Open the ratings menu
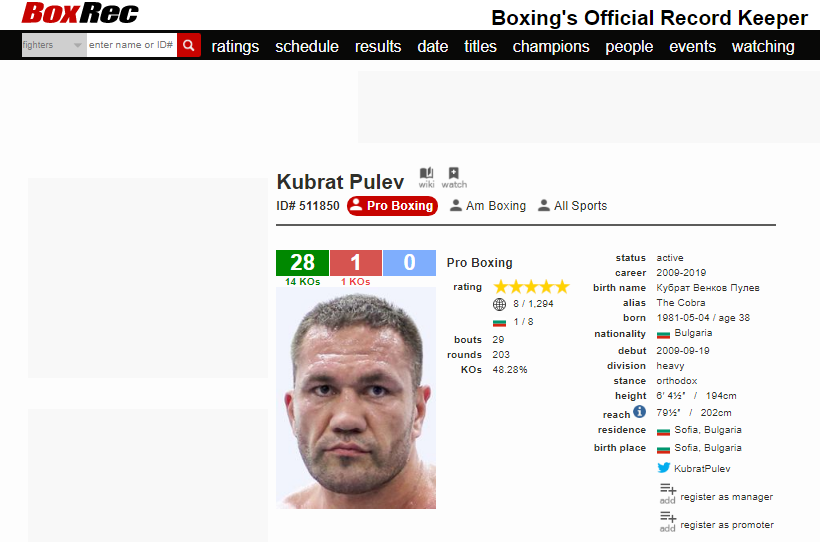 point(235,46)
